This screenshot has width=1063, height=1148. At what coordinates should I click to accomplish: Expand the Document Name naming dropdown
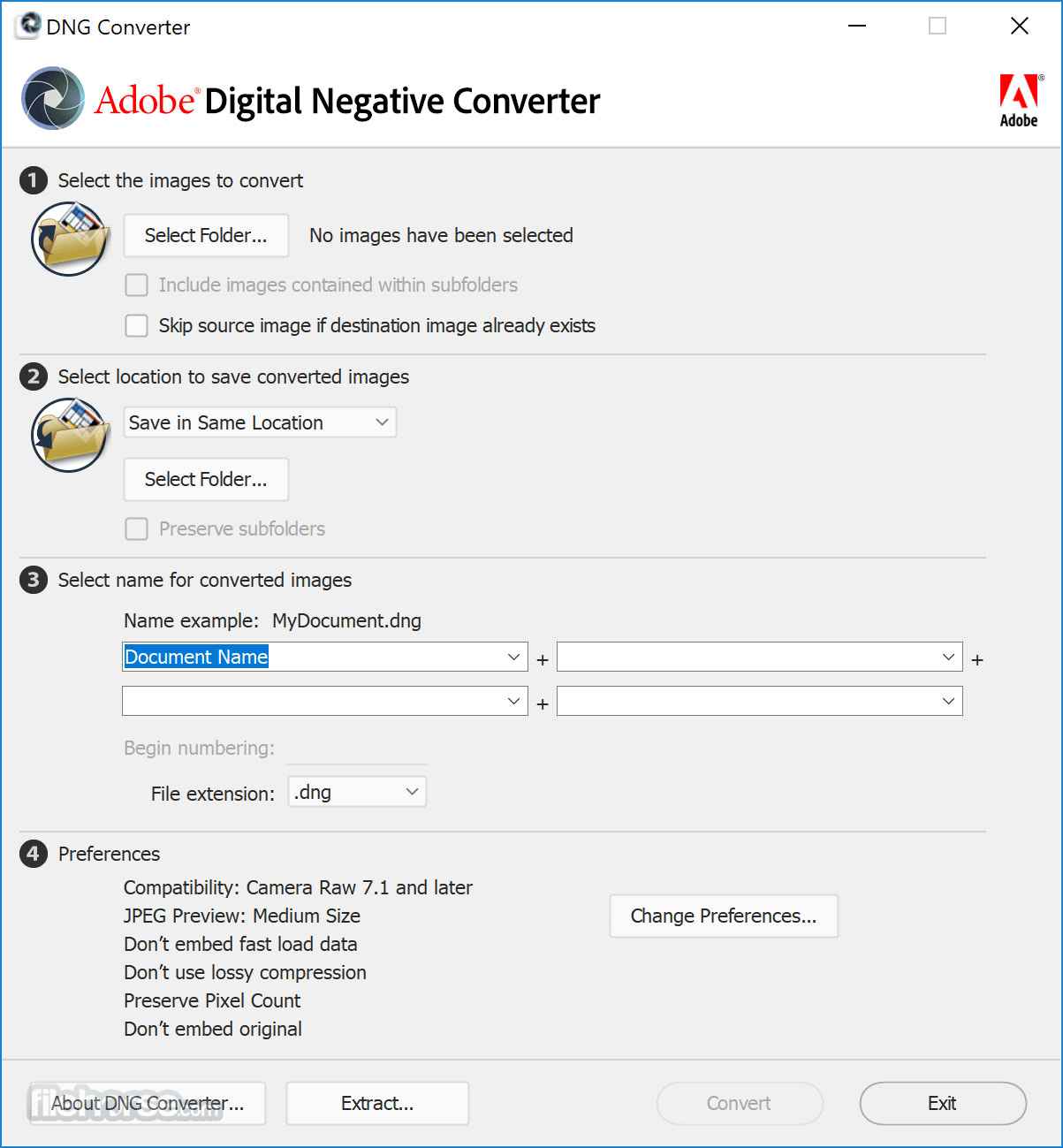point(513,658)
